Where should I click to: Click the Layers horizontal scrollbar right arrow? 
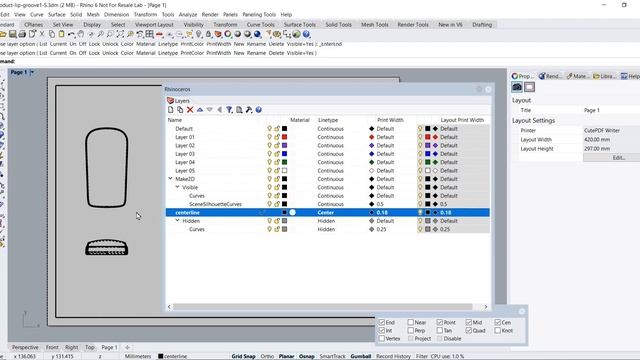click(486, 307)
